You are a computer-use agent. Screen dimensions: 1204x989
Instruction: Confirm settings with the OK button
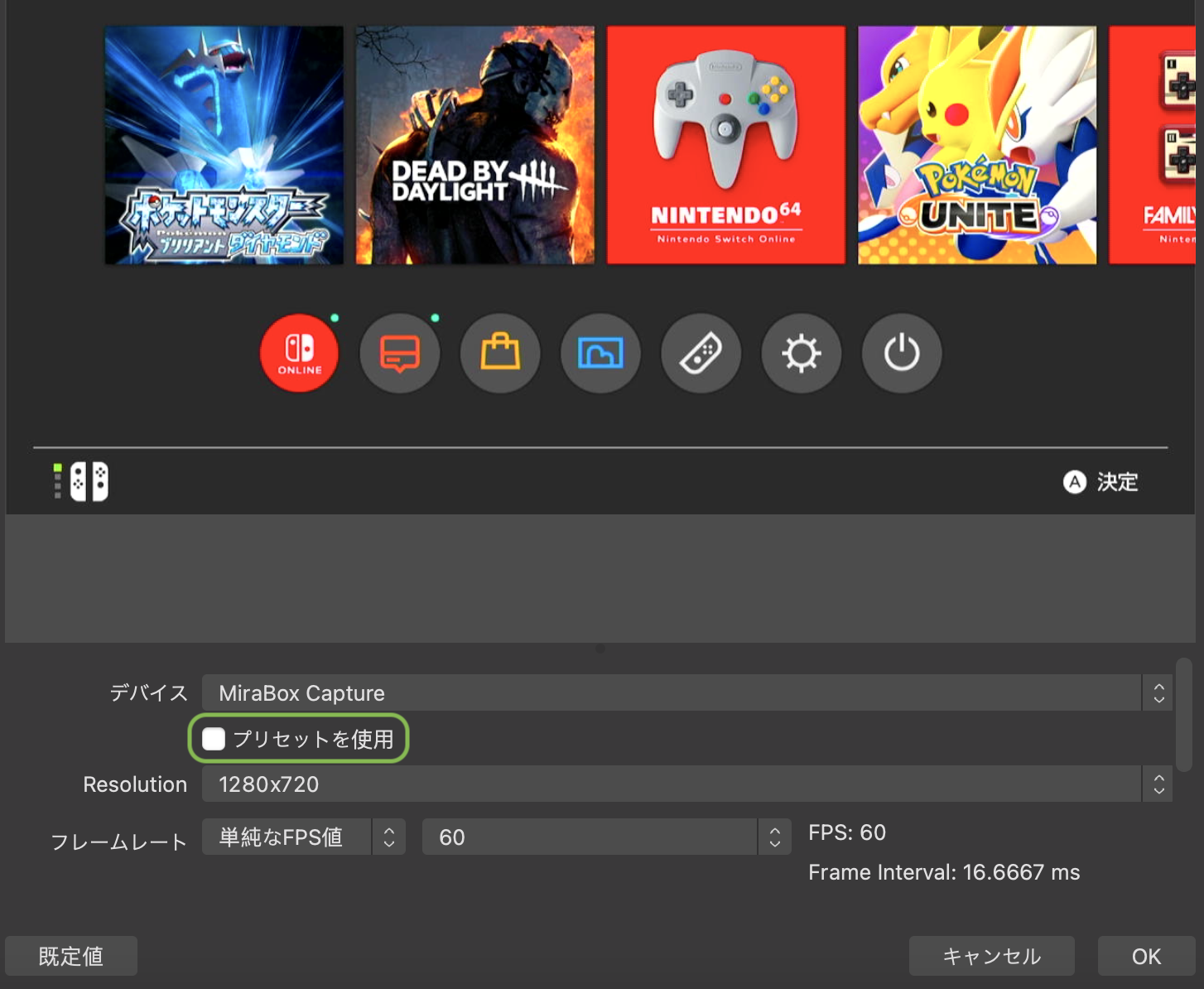point(1147,956)
